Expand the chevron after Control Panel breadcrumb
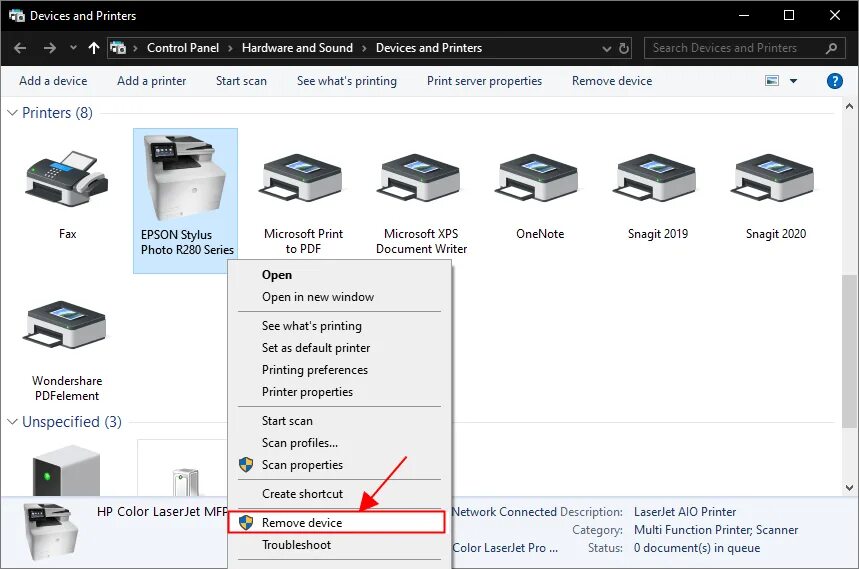The height and width of the screenshot is (569, 859). tap(230, 48)
